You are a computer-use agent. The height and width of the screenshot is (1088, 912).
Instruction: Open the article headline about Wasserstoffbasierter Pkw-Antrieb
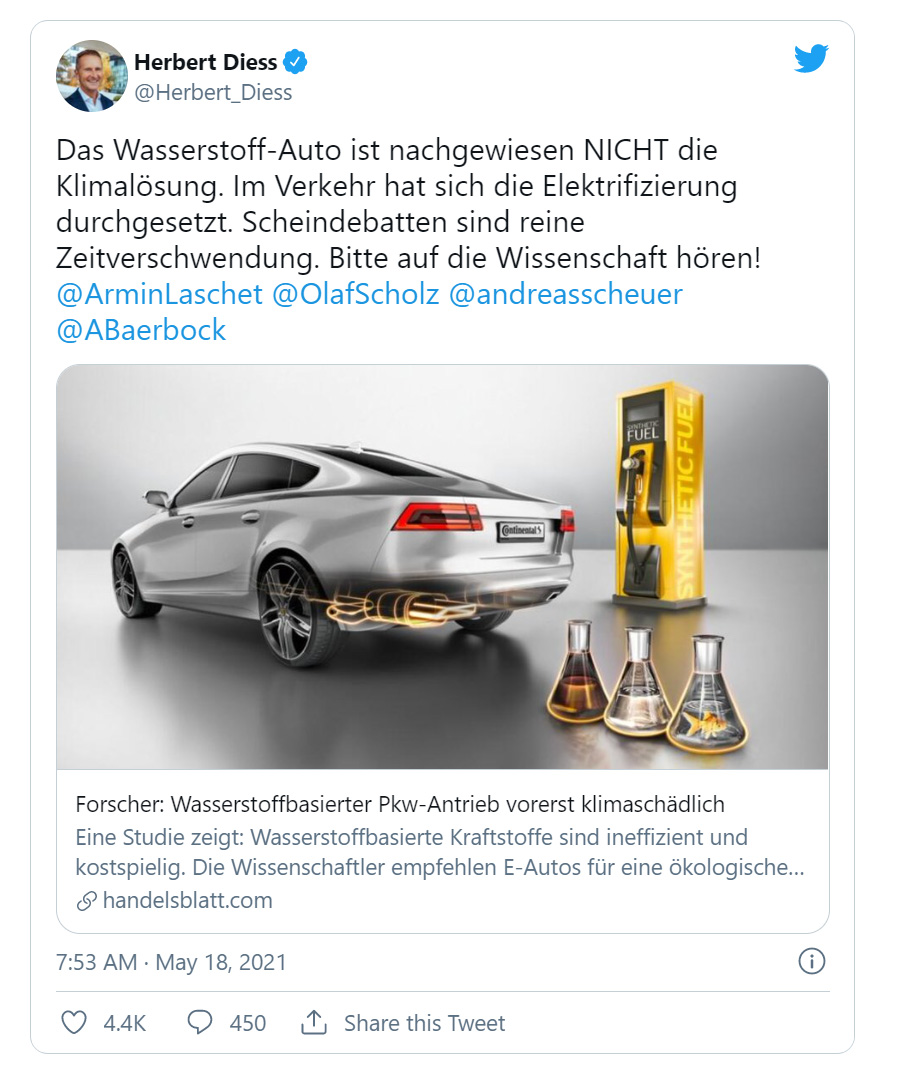point(400,804)
